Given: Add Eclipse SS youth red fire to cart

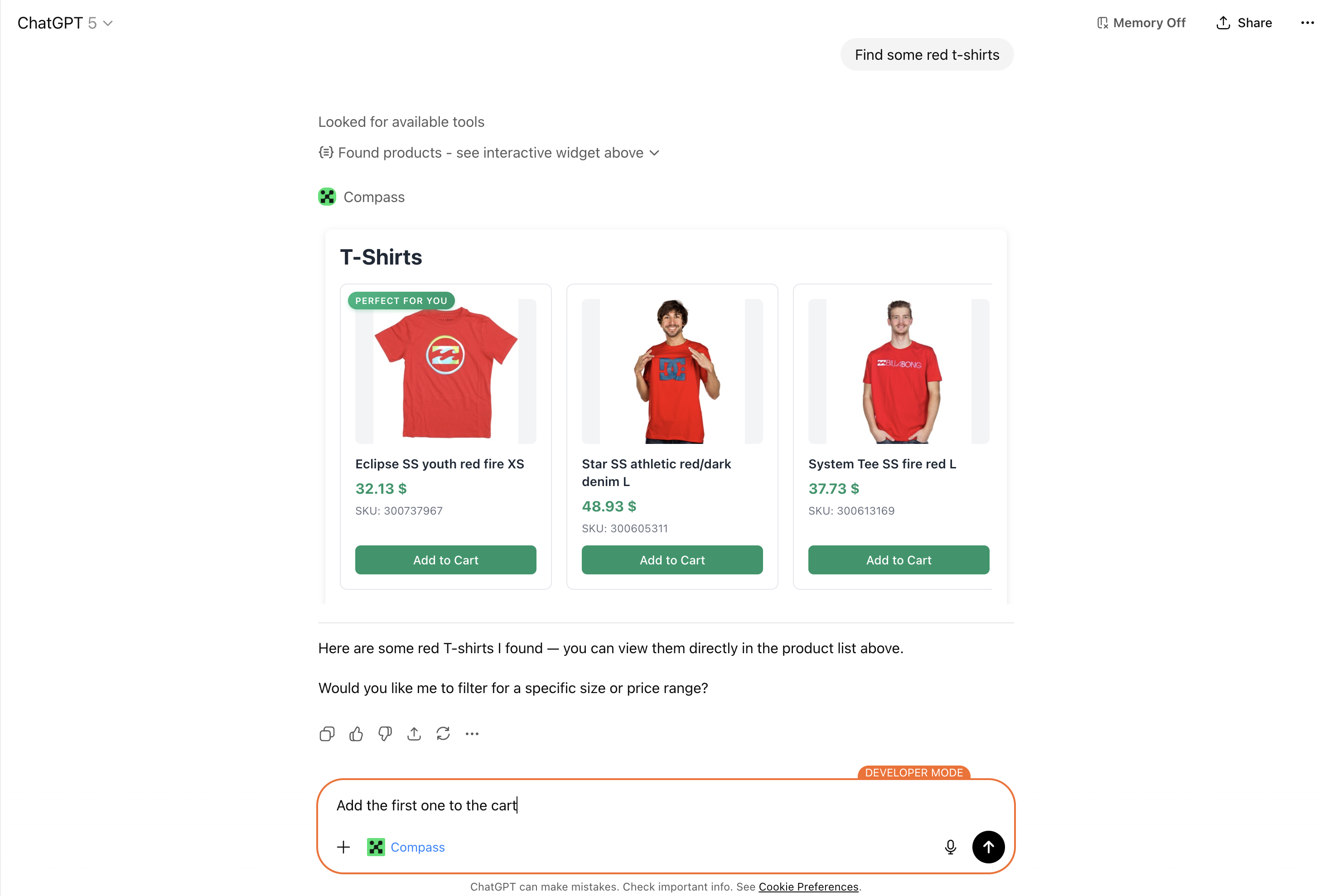Looking at the screenshot, I should (445, 560).
